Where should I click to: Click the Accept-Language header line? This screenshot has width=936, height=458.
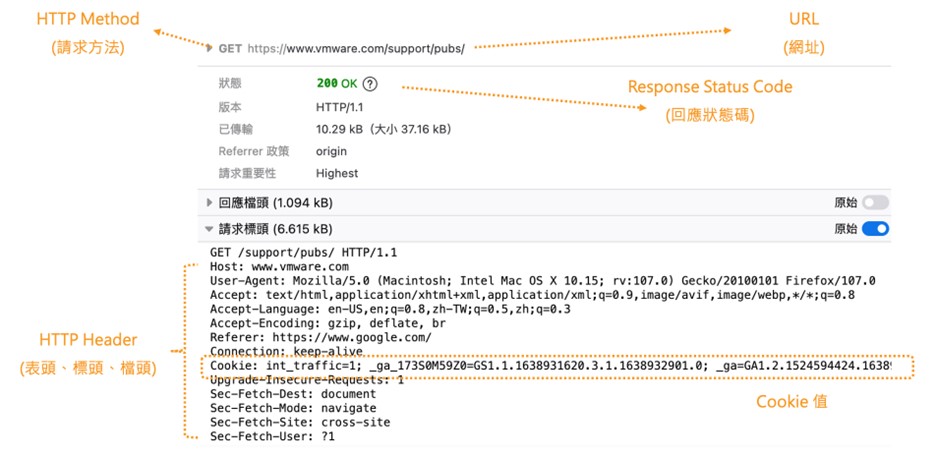[390, 310]
